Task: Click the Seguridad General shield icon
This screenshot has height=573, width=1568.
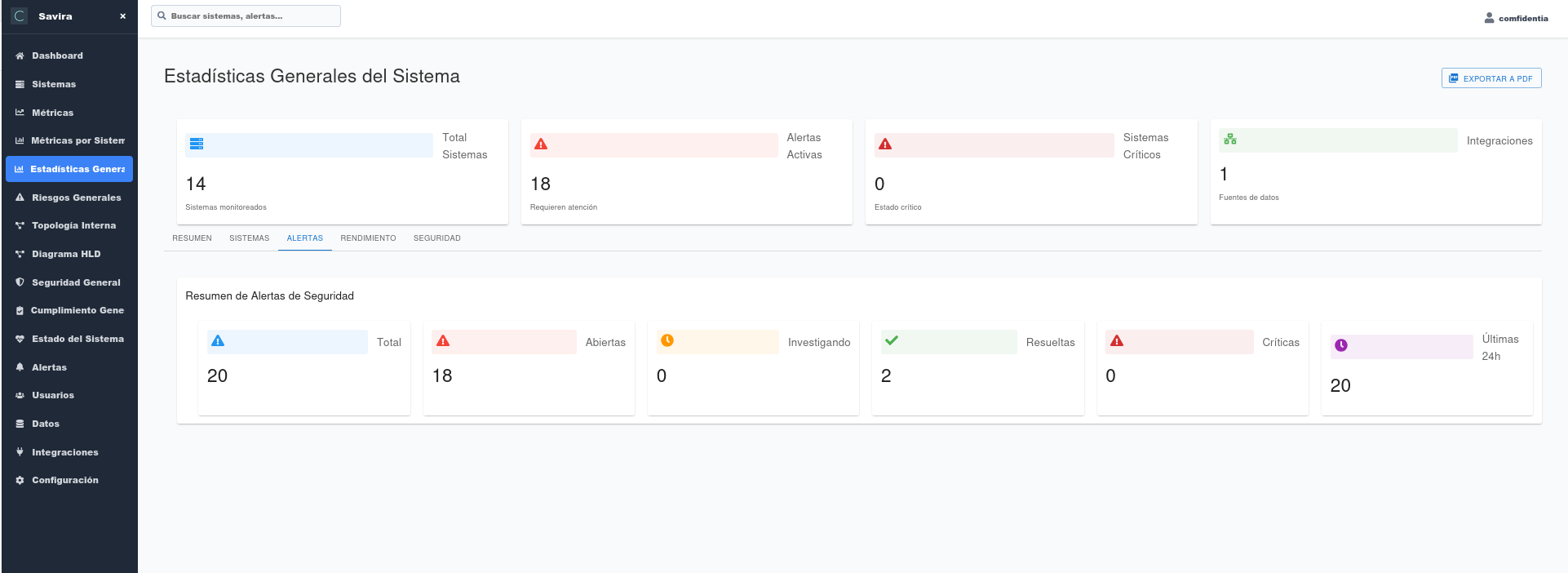Action: click(20, 282)
